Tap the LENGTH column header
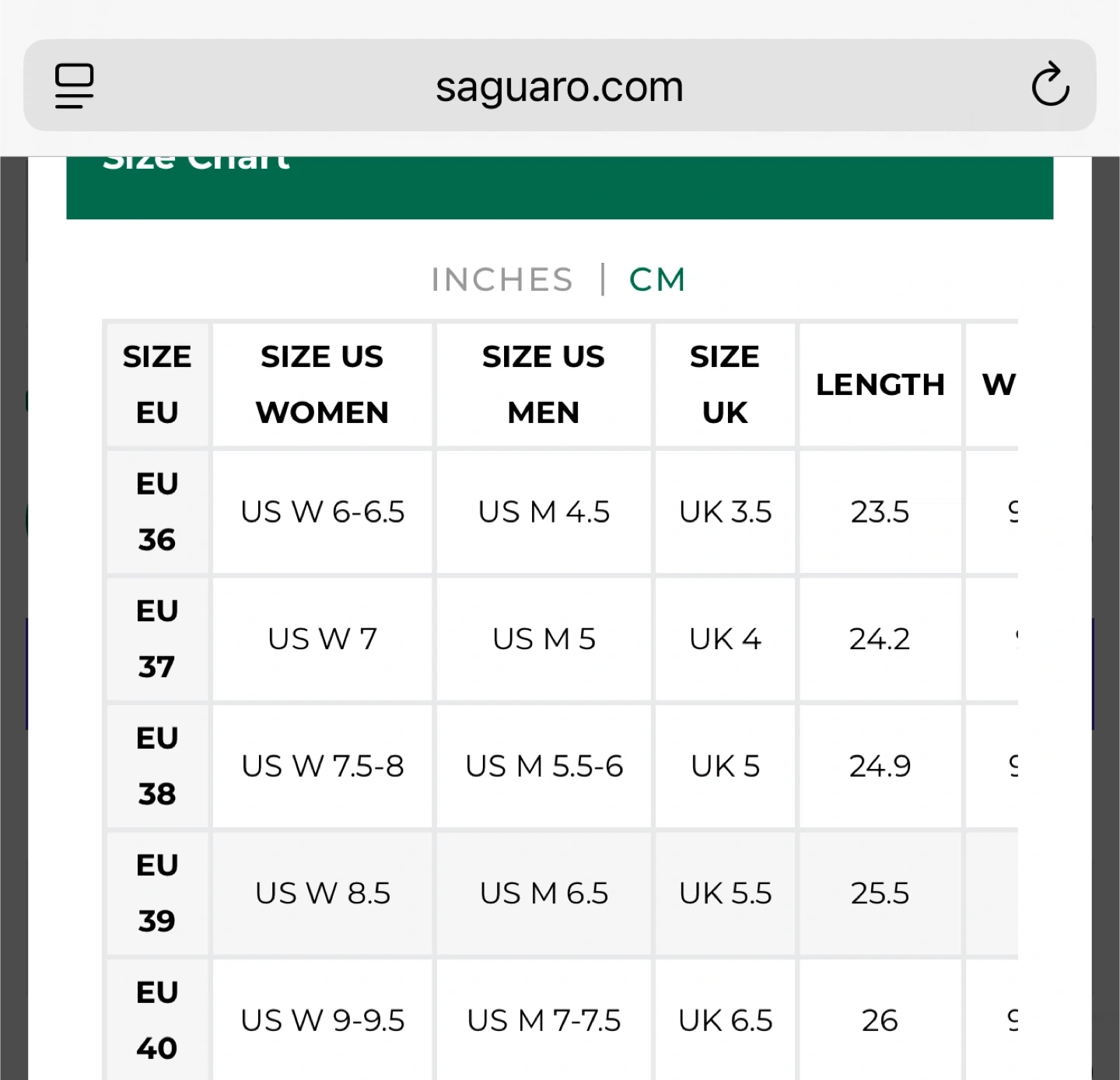1120x1080 pixels. (x=880, y=384)
